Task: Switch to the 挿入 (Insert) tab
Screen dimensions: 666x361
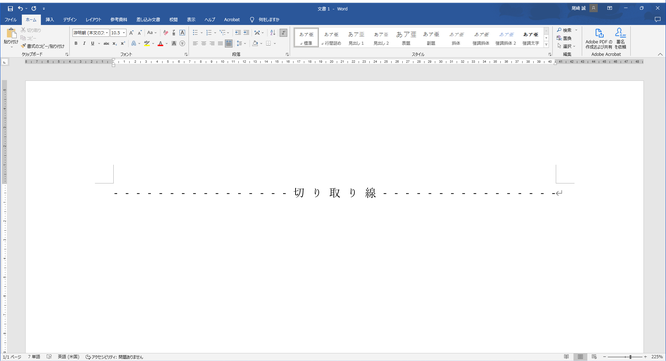Action: [x=50, y=20]
